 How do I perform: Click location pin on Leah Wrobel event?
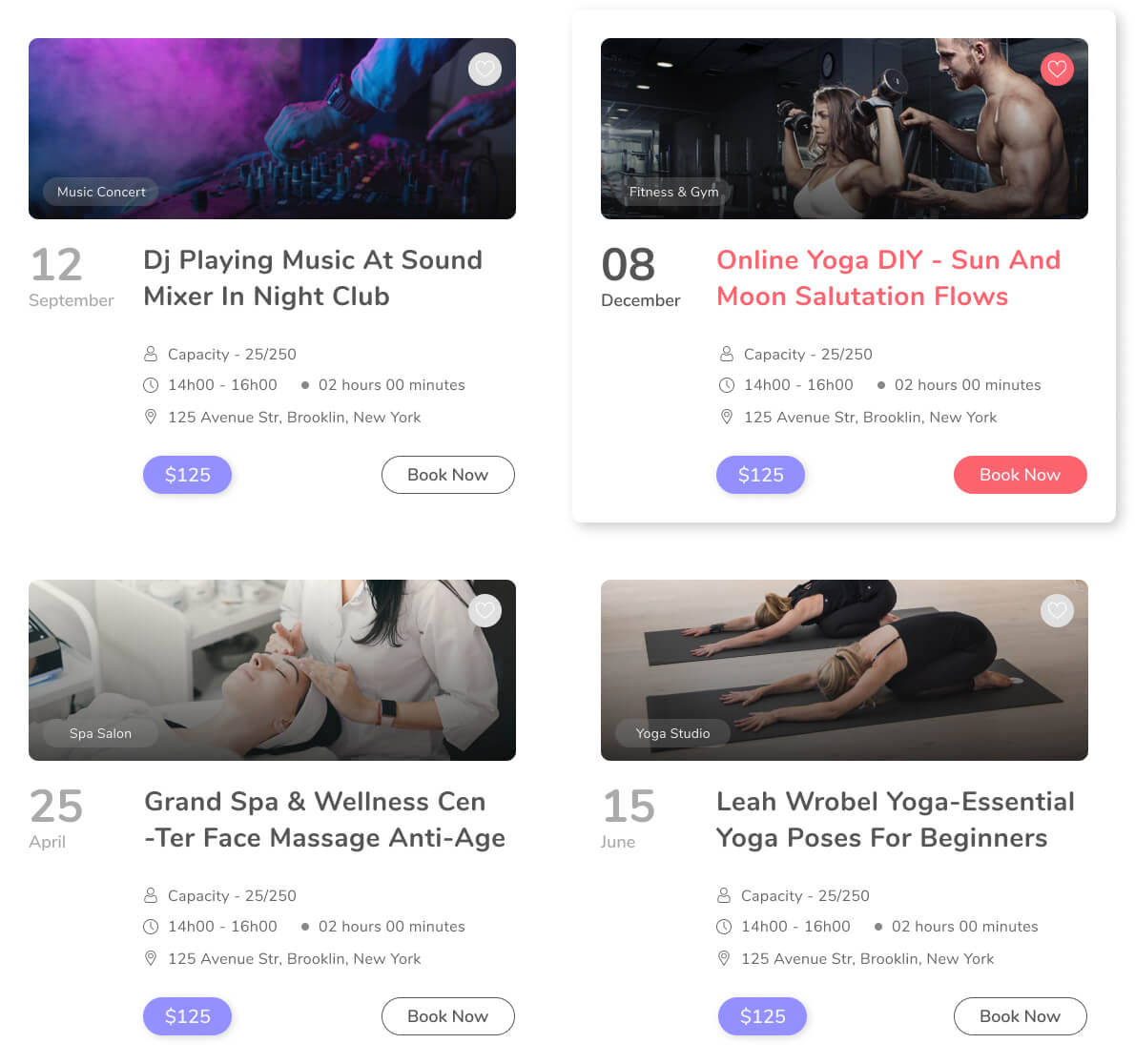[723, 958]
